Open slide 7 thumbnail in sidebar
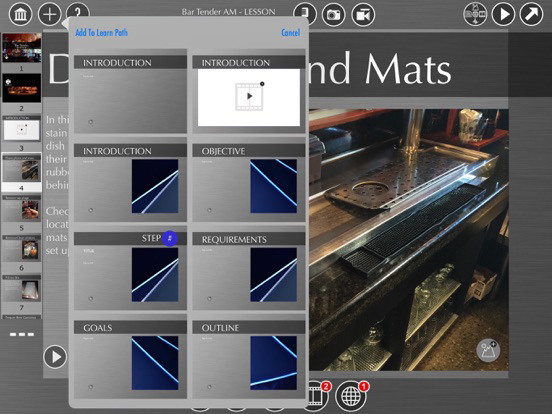Image resolution: width=552 pixels, height=414 pixels. [21, 288]
